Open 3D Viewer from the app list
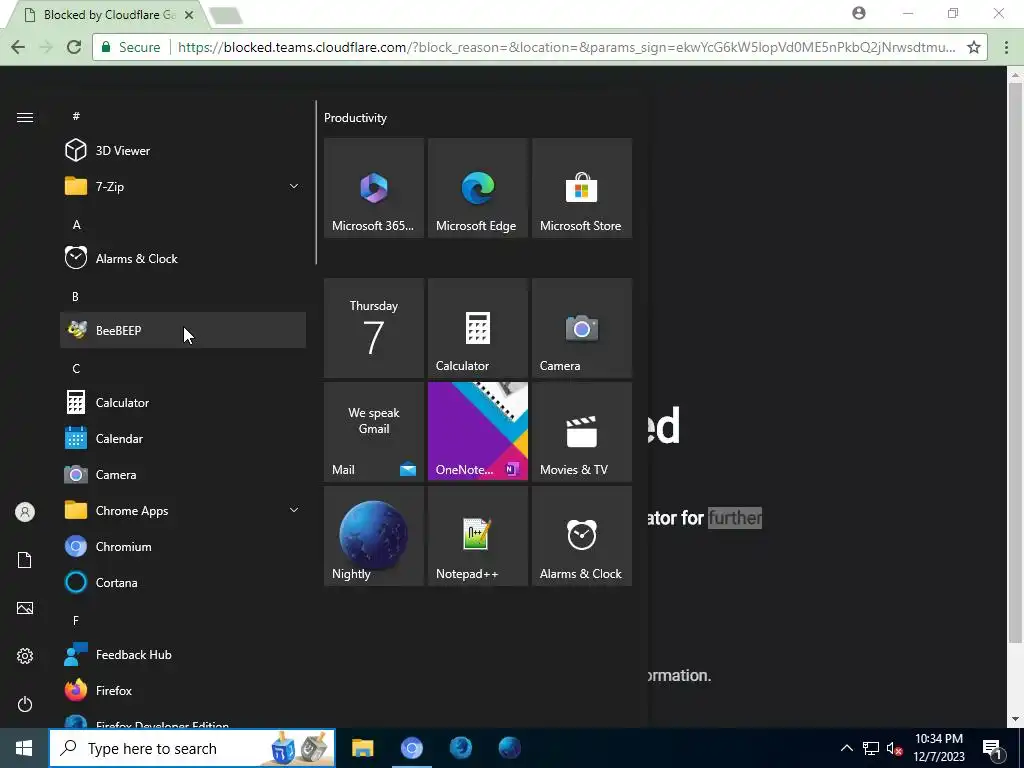This screenshot has height=768, width=1024. [183, 150]
